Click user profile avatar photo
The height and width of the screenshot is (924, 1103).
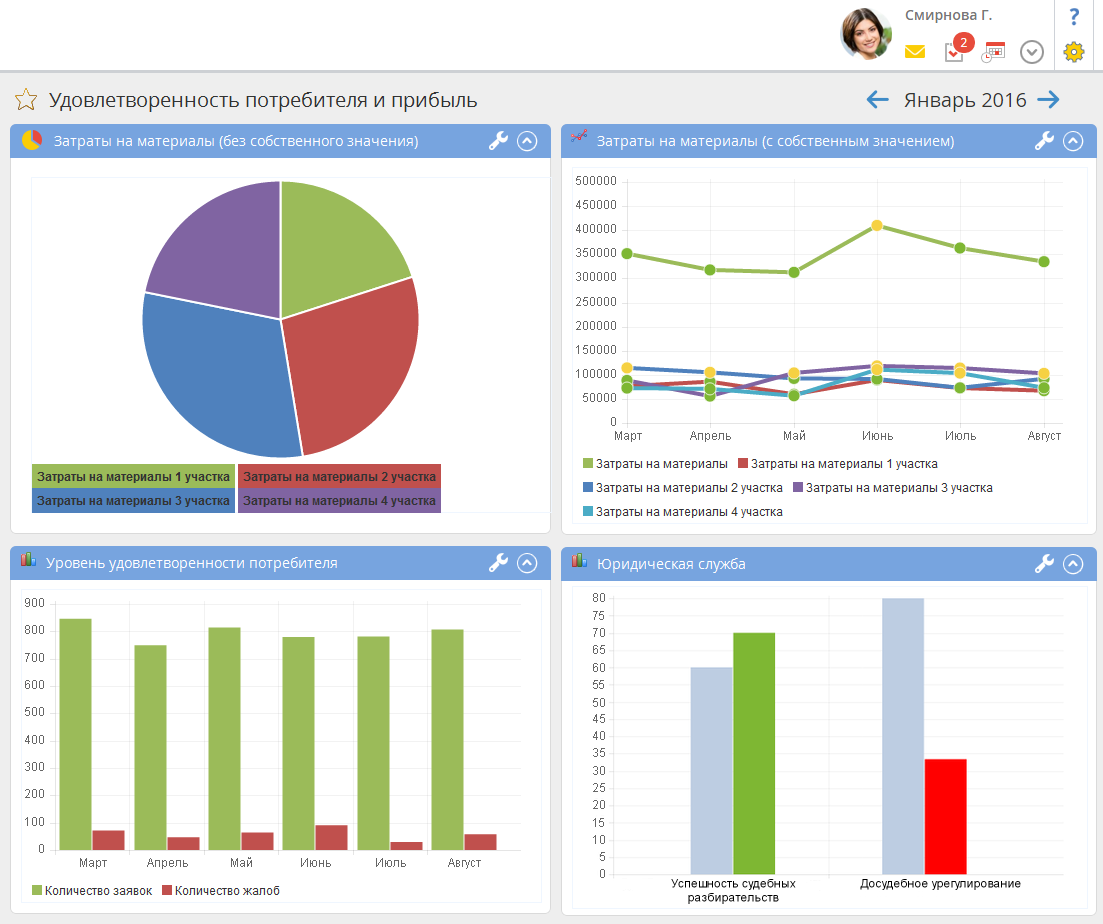click(866, 34)
